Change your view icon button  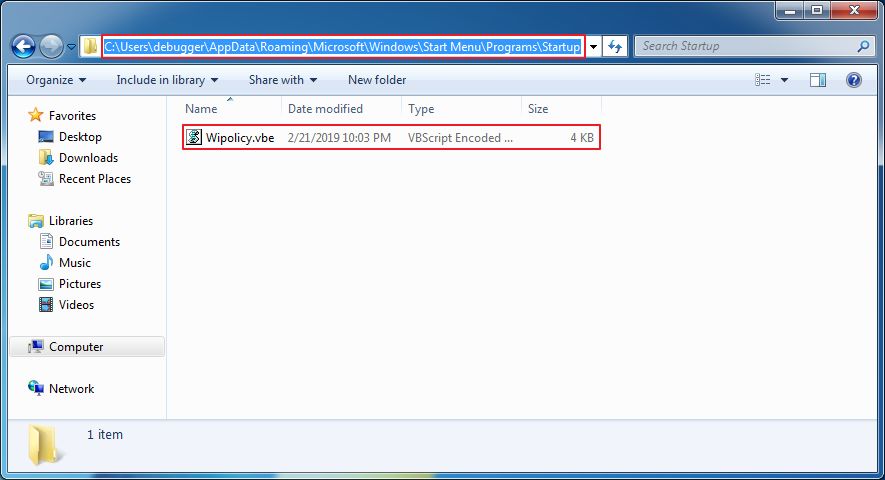tap(763, 80)
